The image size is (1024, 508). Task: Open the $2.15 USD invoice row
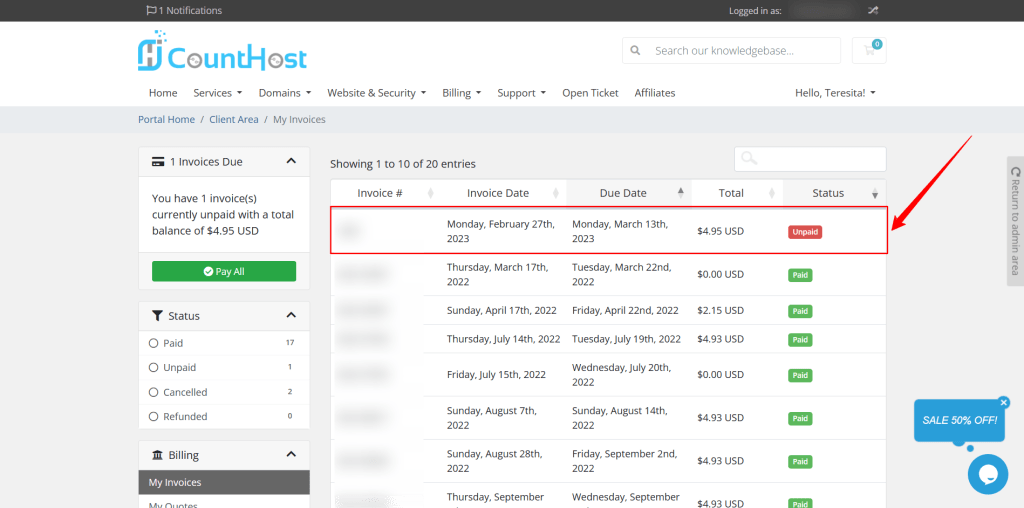(609, 310)
